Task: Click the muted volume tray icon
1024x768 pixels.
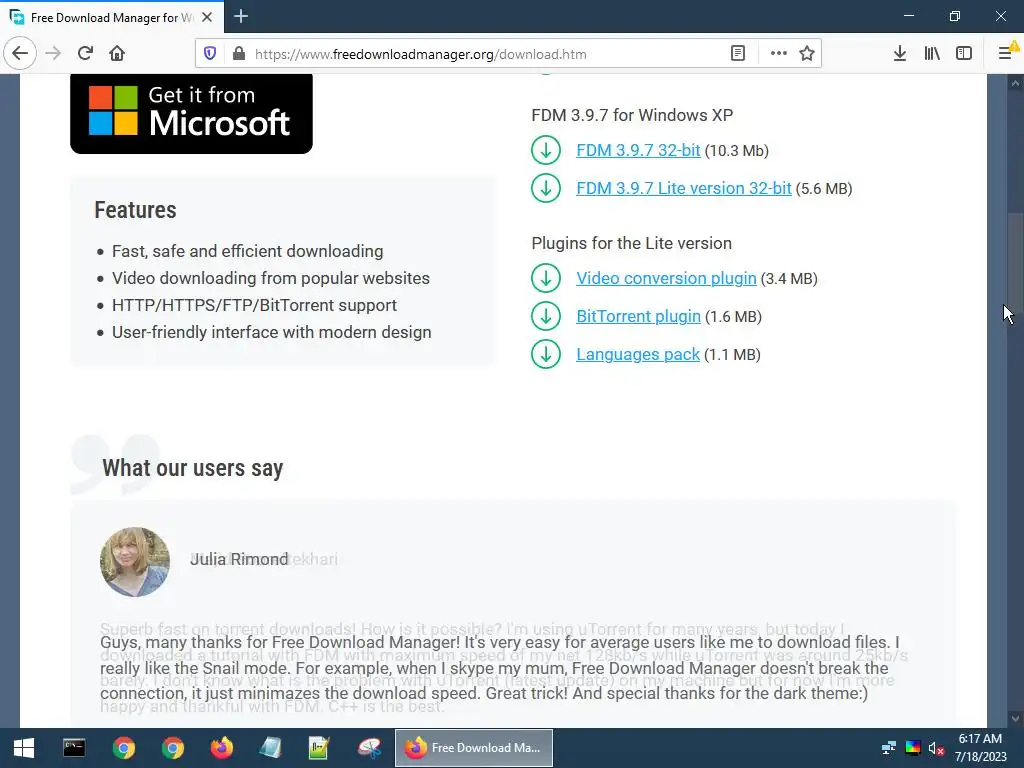Action: [936, 748]
